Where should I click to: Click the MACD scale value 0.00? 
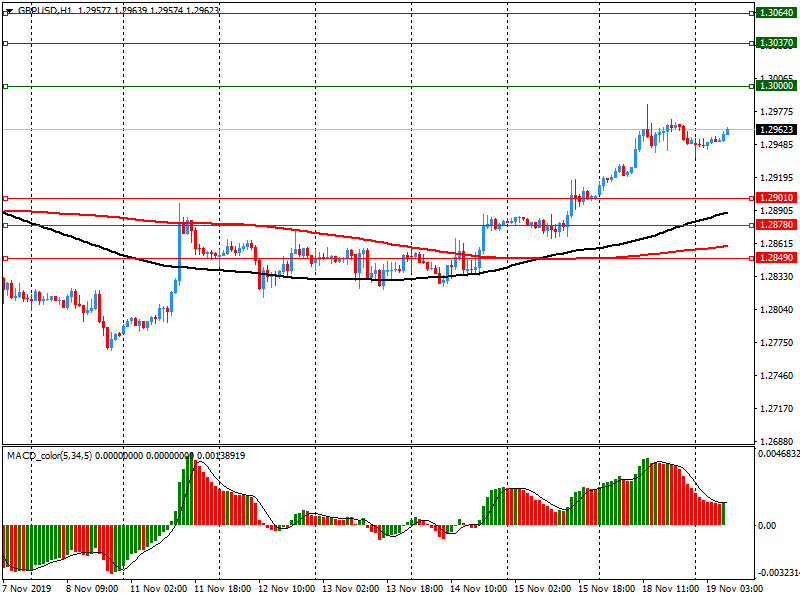pyautogui.click(x=767, y=526)
